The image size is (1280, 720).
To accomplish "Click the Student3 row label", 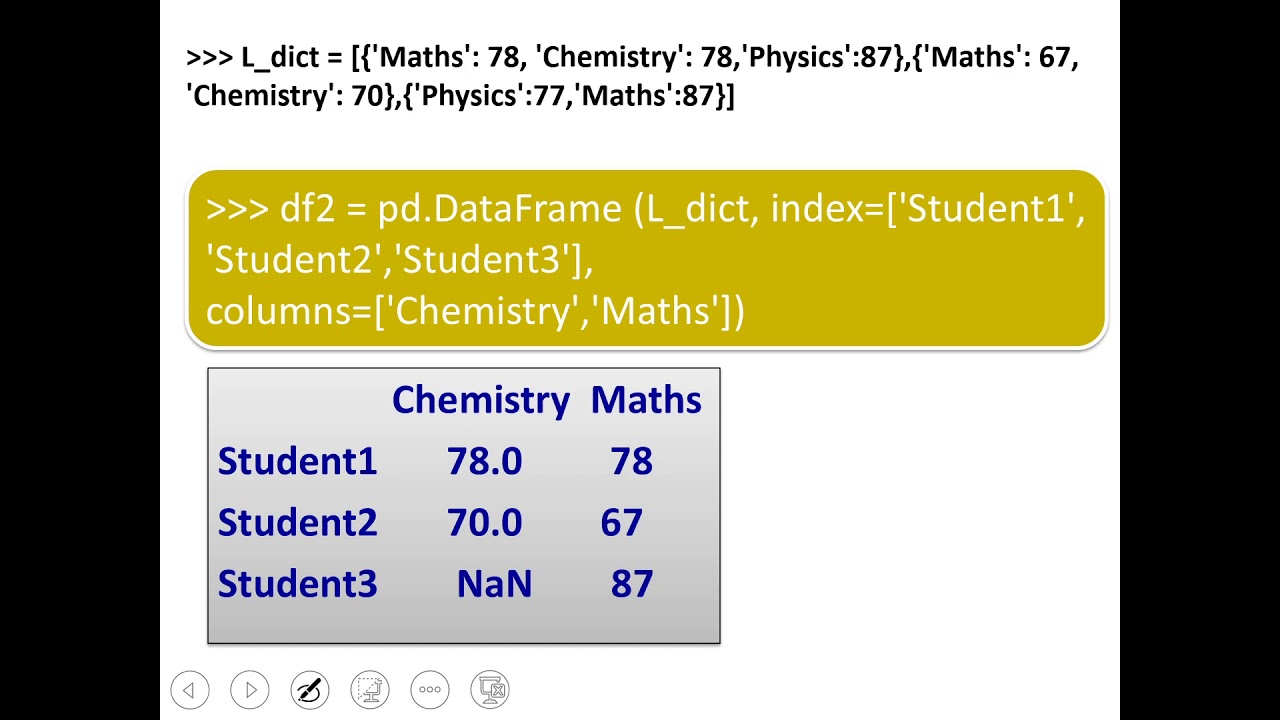I will pyautogui.click(x=297, y=584).
